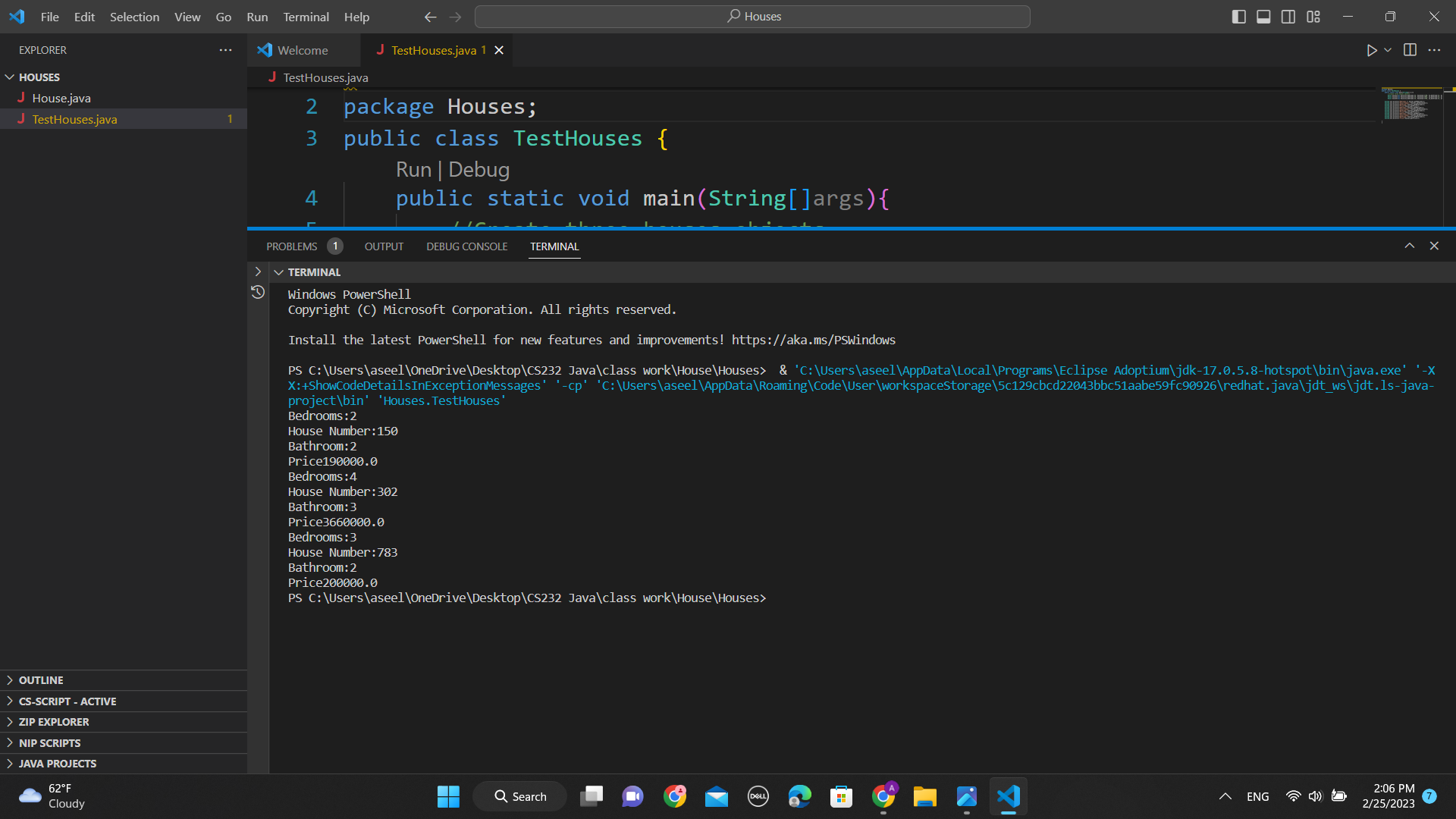Screen dimensions: 1456x819
Task: Click the Debug CodeLens above main
Action: pyautogui.click(x=479, y=170)
